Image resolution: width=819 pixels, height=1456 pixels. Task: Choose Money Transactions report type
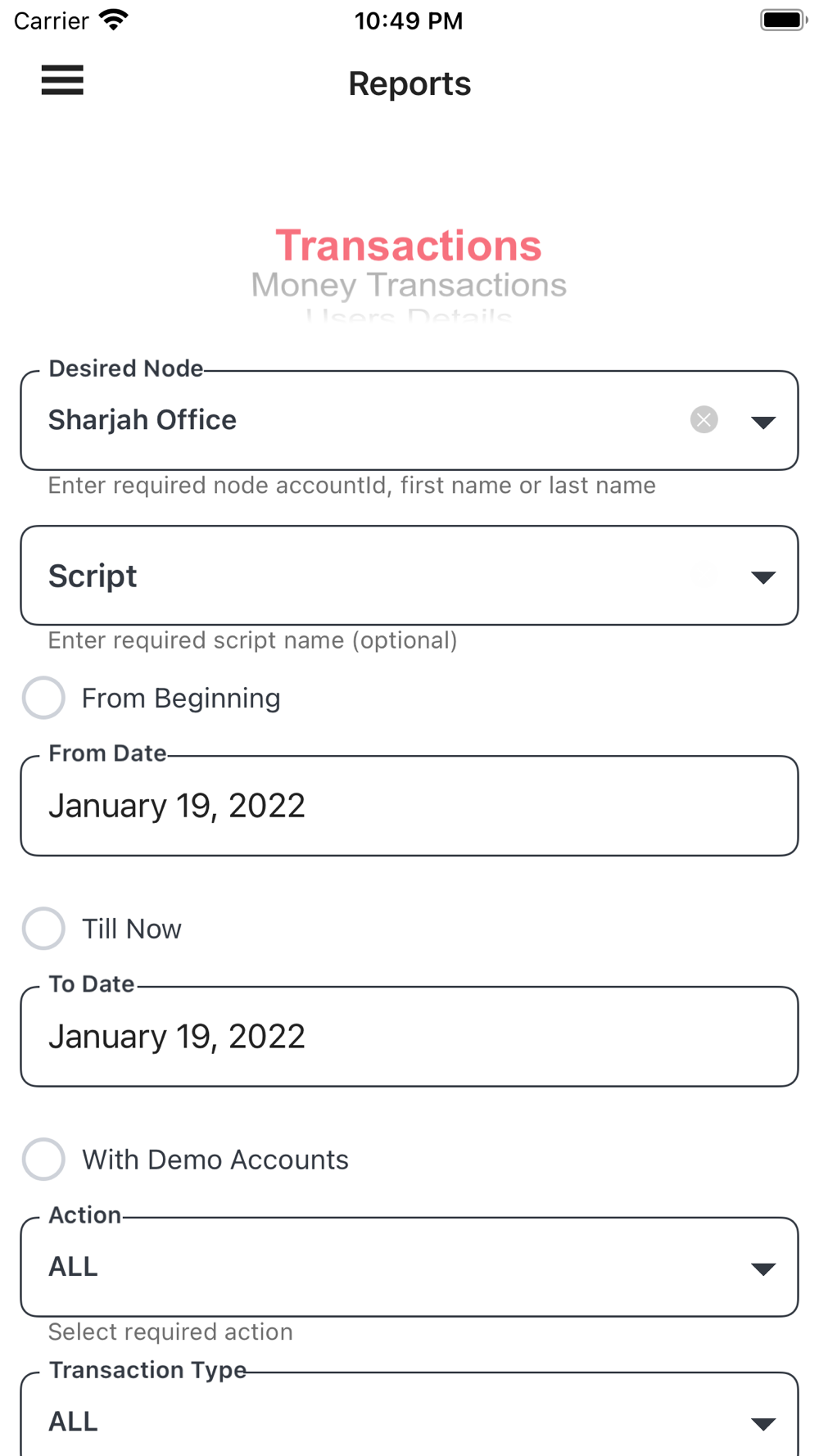[409, 285]
